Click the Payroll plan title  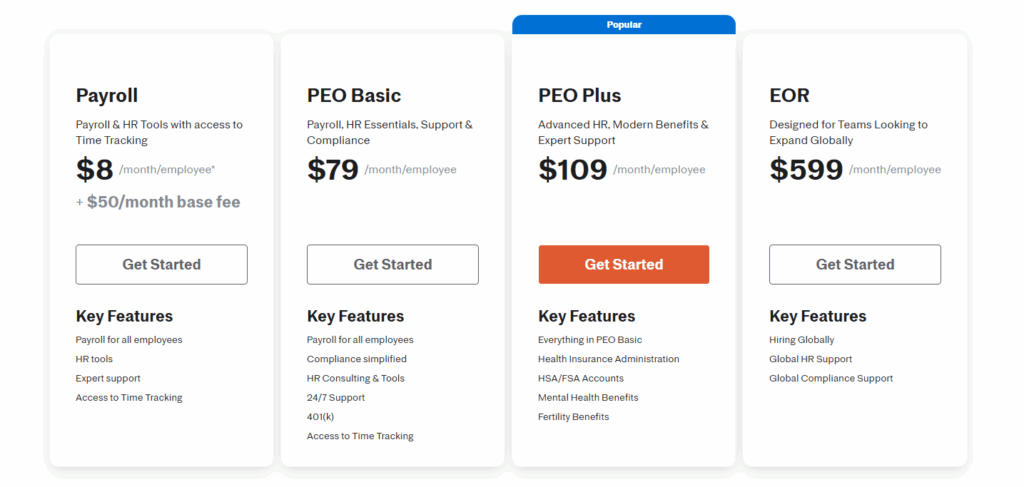coord(107,96)
